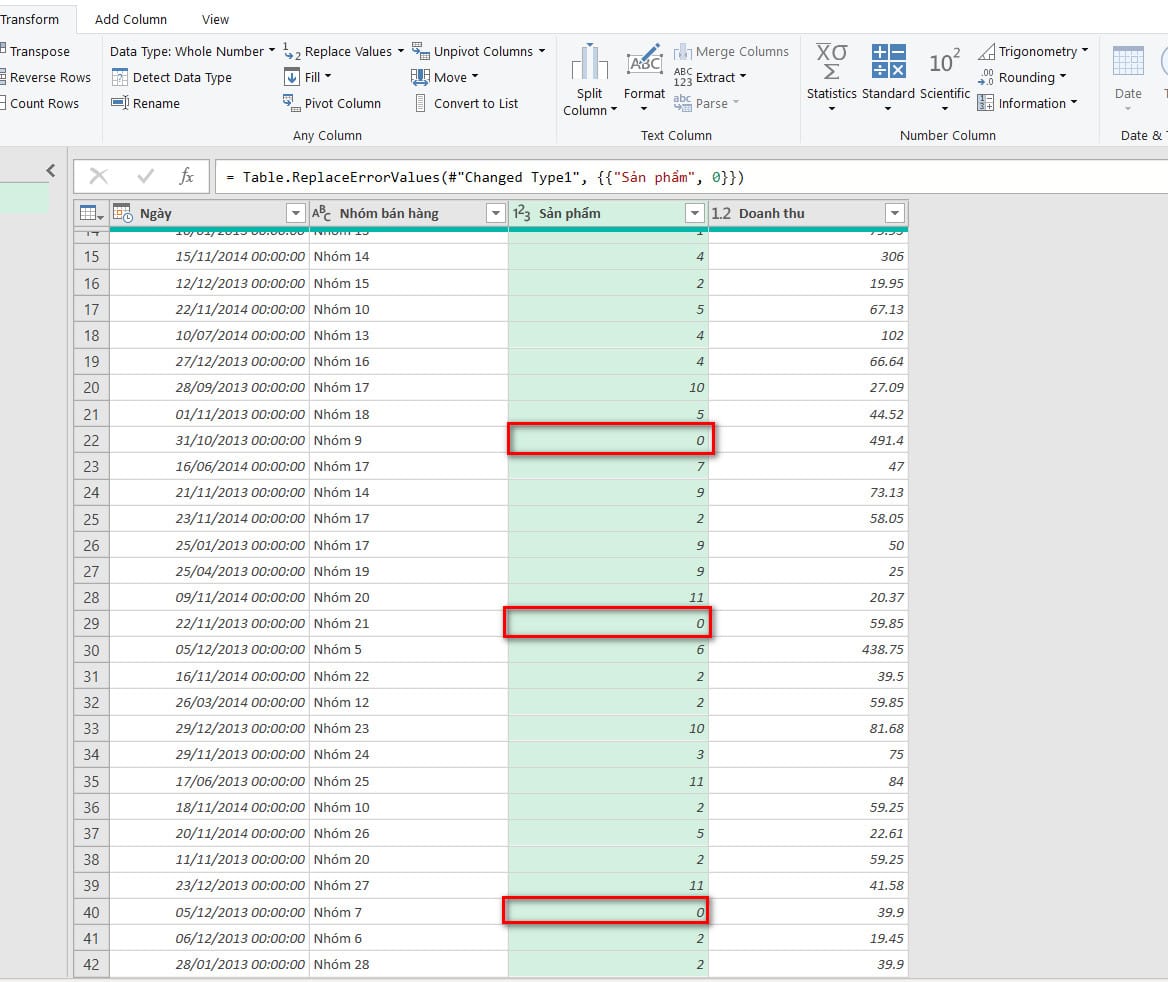The width and height of the screenshot is (1168, 982).
Task: Select the Detect Data Type tool
Action: coord(181,77)
